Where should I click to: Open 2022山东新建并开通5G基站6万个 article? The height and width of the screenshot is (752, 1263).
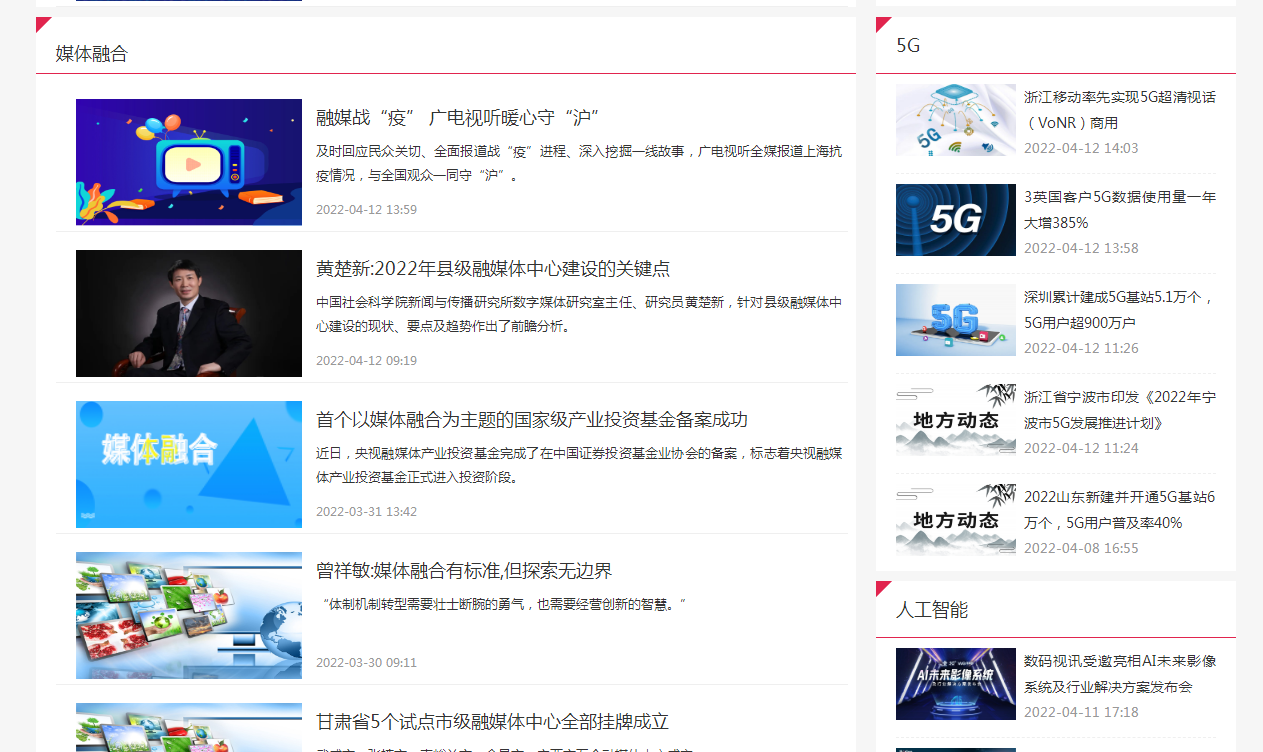(1120, 510)
